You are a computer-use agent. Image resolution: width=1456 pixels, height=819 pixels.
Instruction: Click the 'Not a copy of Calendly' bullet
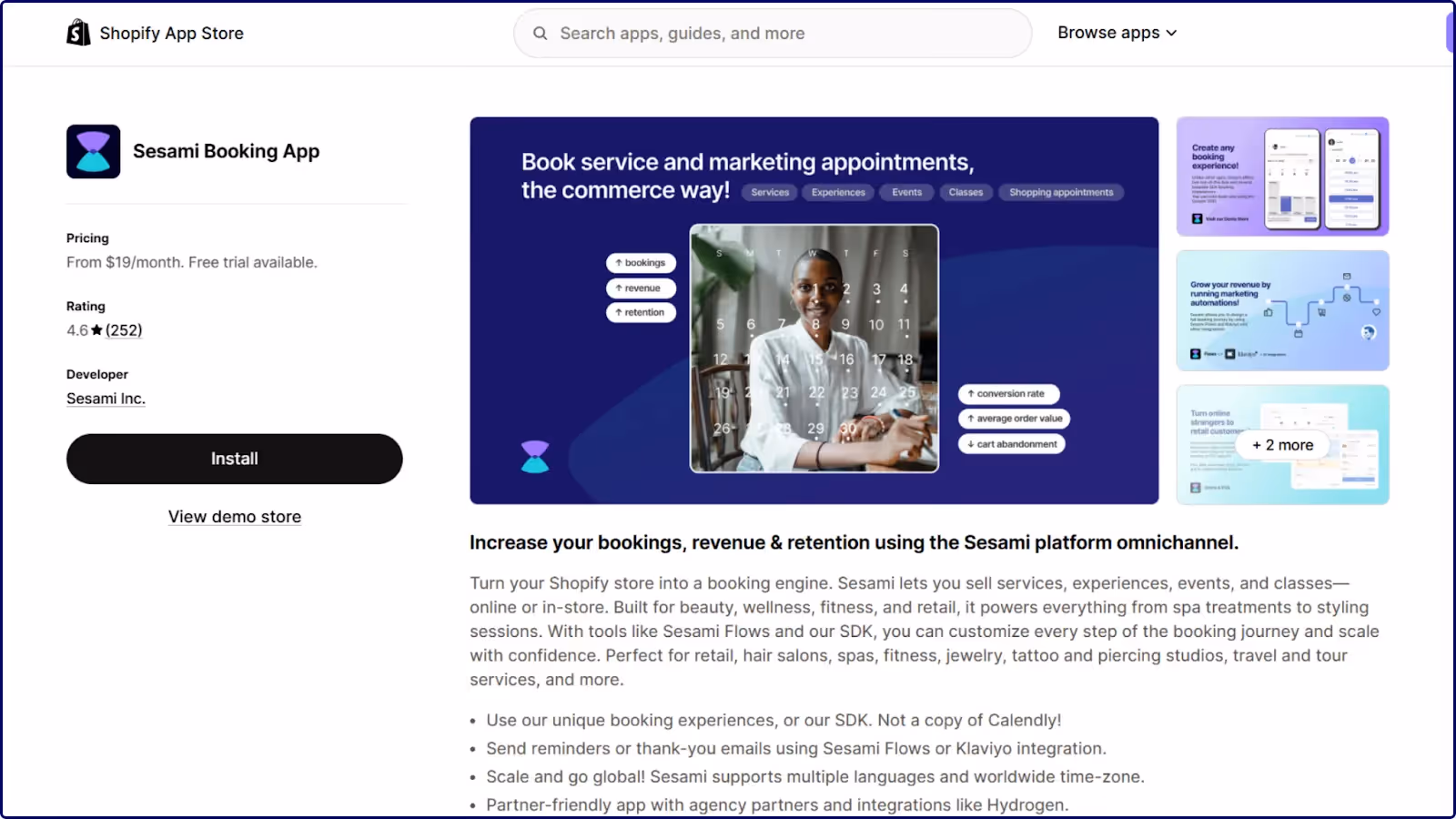(x=773, y=720)
